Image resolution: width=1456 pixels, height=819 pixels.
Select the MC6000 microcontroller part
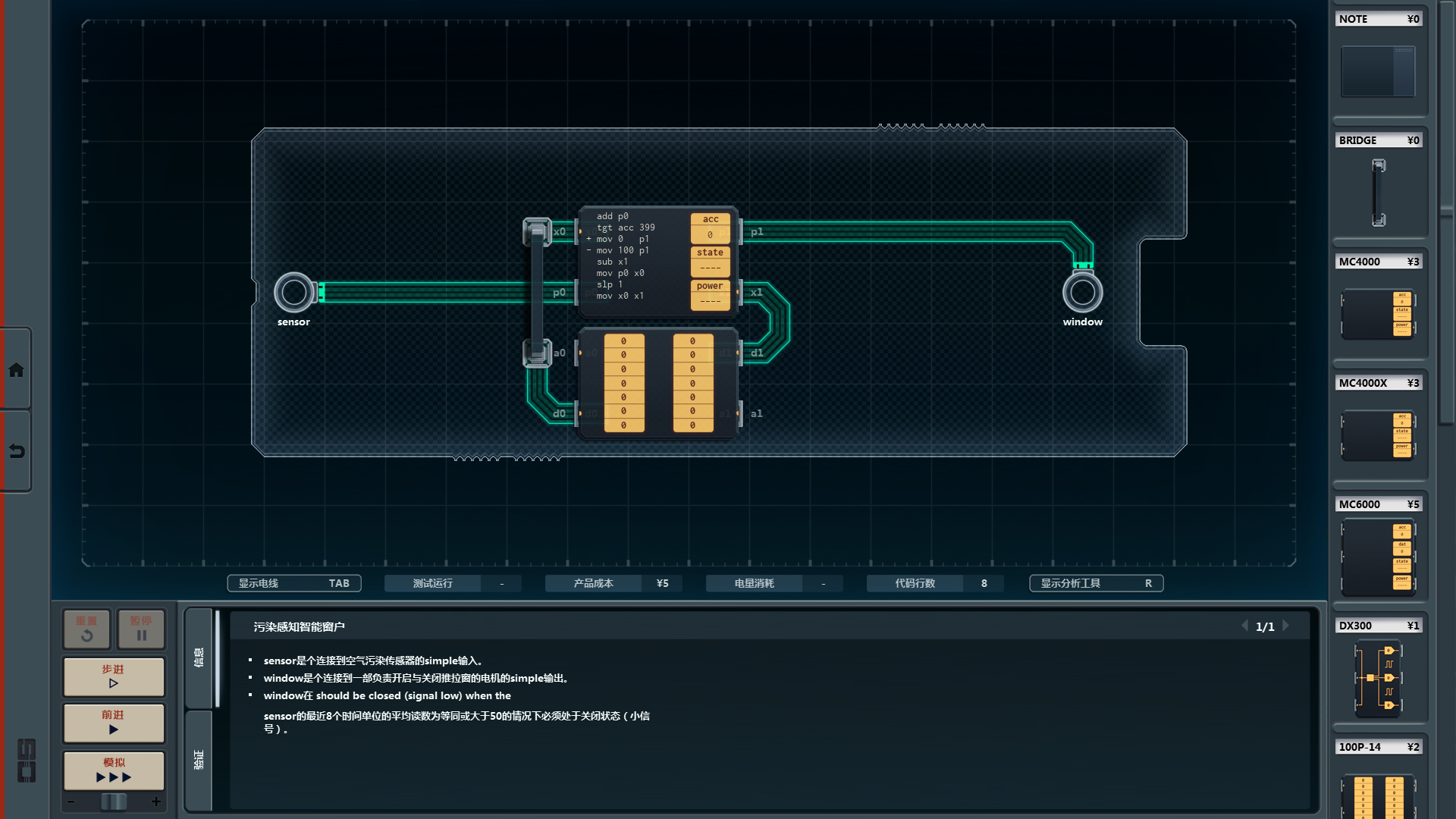click(1378, 557)
